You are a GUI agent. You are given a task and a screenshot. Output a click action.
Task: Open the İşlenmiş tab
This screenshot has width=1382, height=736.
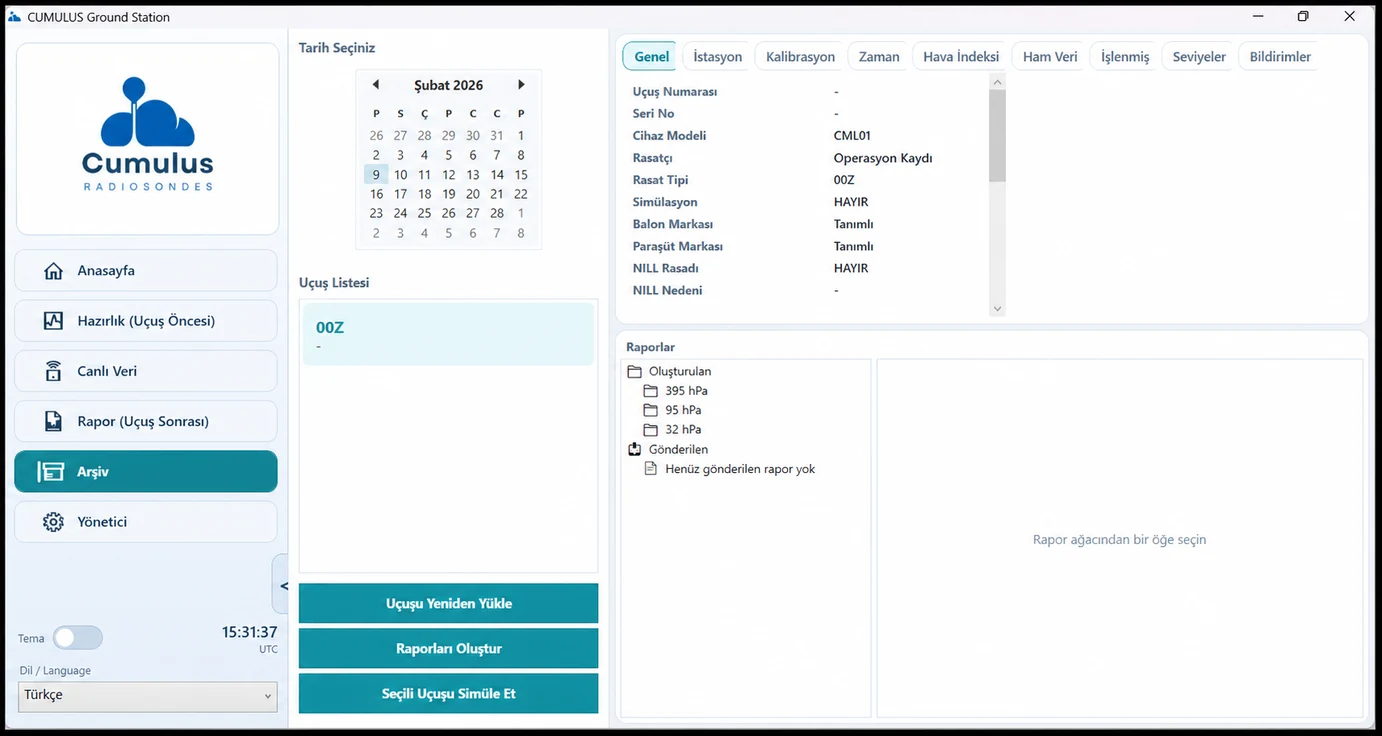click(1125, 57)
